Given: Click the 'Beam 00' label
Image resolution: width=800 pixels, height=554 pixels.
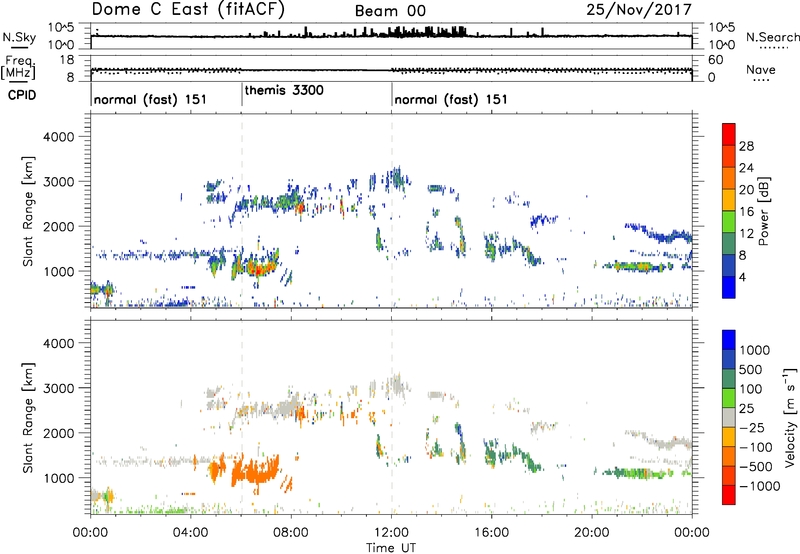Looking at the screenshot, I should point(390,11).
